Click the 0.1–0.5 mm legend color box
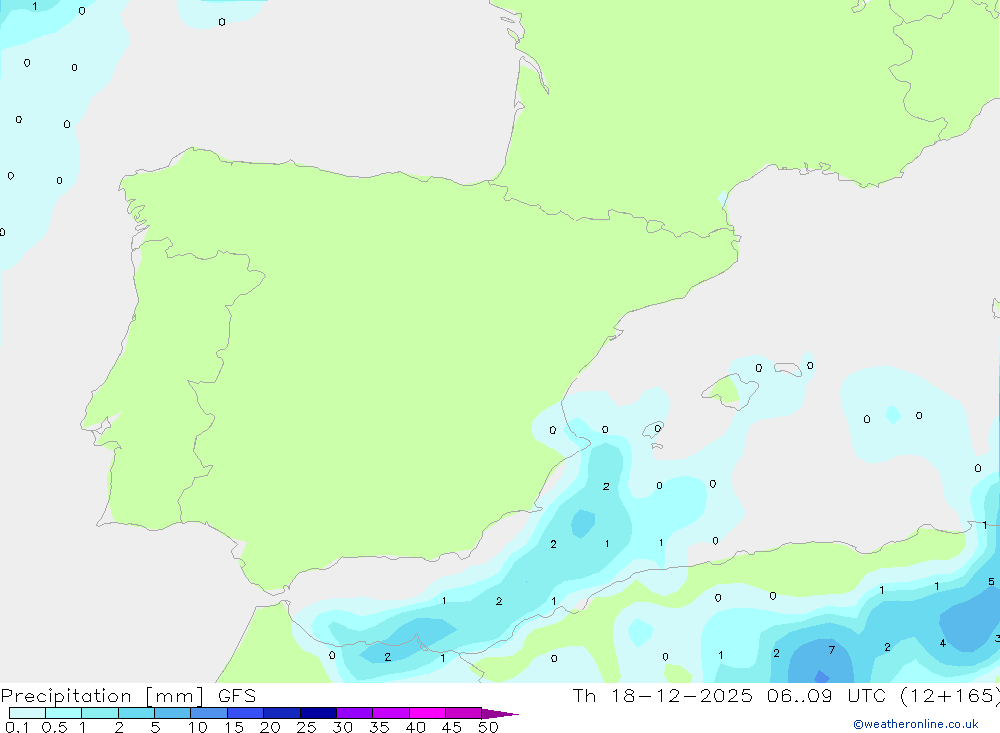Image resolution: width=1000 pixels, height=733 pixels. click(27, 713)
